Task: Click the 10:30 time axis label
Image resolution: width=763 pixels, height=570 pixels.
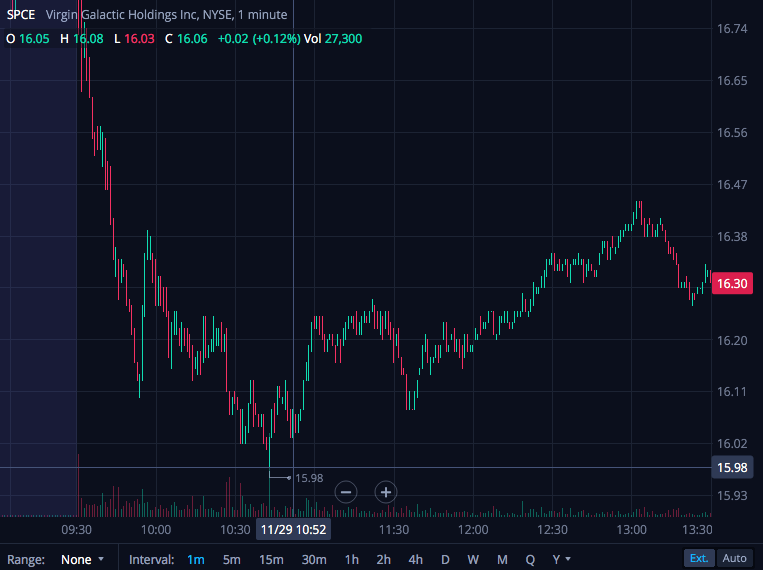Action: click(235, 530)
